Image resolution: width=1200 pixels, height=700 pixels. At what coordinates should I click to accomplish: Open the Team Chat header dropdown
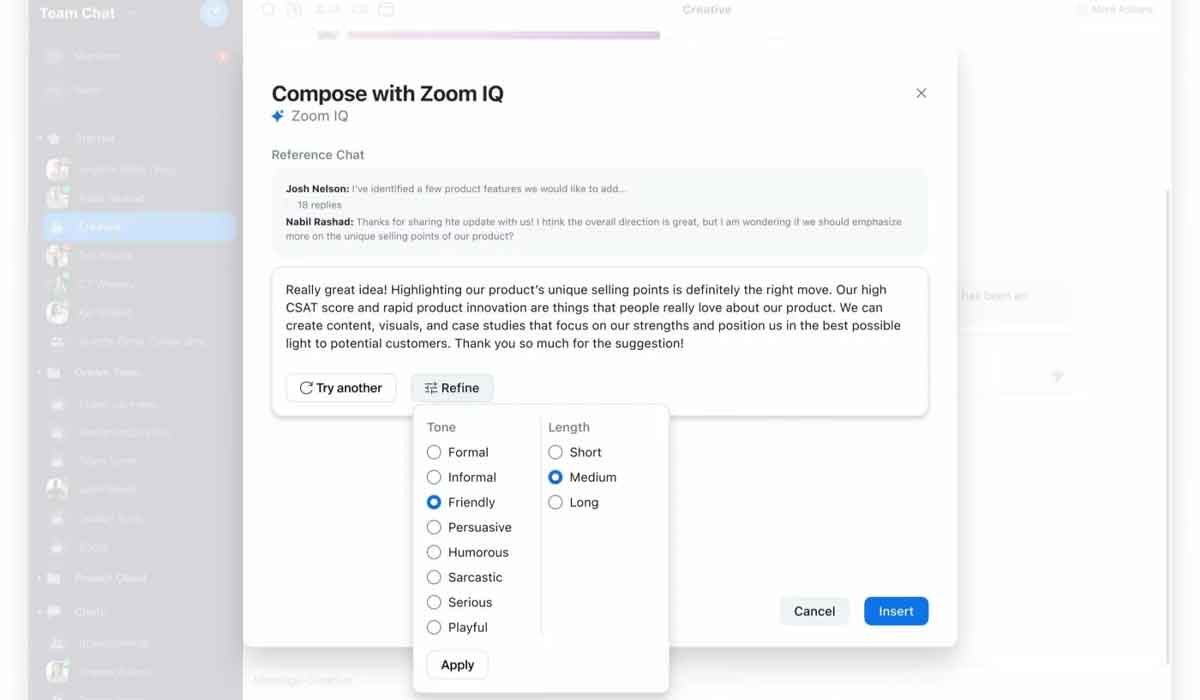click(x=132, y=14)
